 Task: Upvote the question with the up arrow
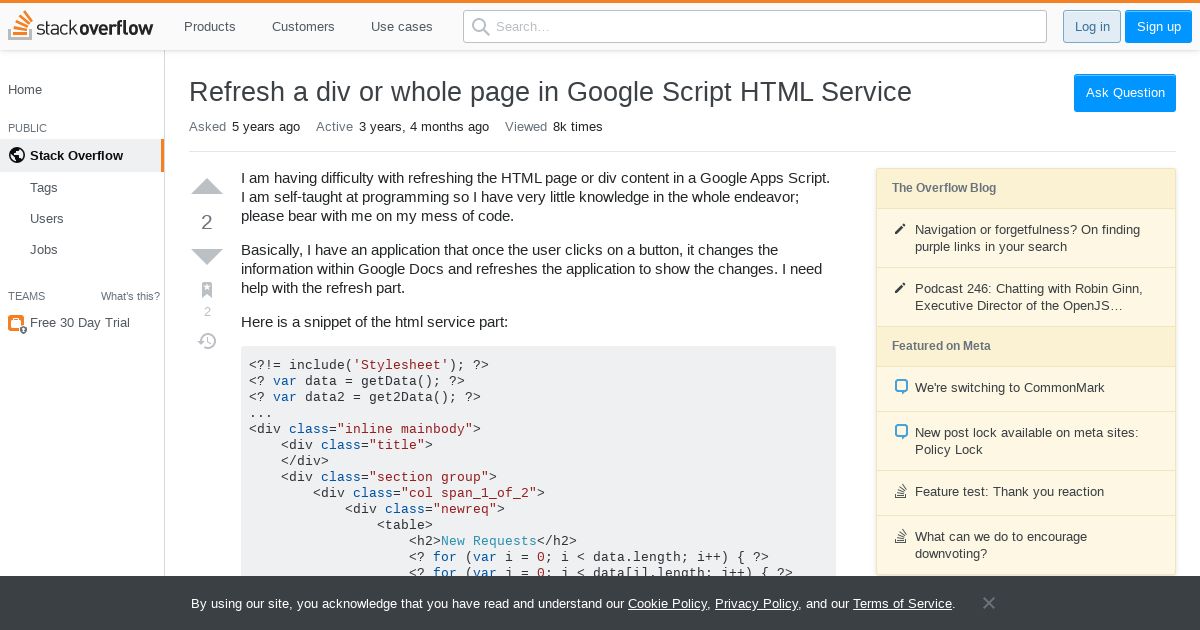pyautogui.click(x=207, y=187)
